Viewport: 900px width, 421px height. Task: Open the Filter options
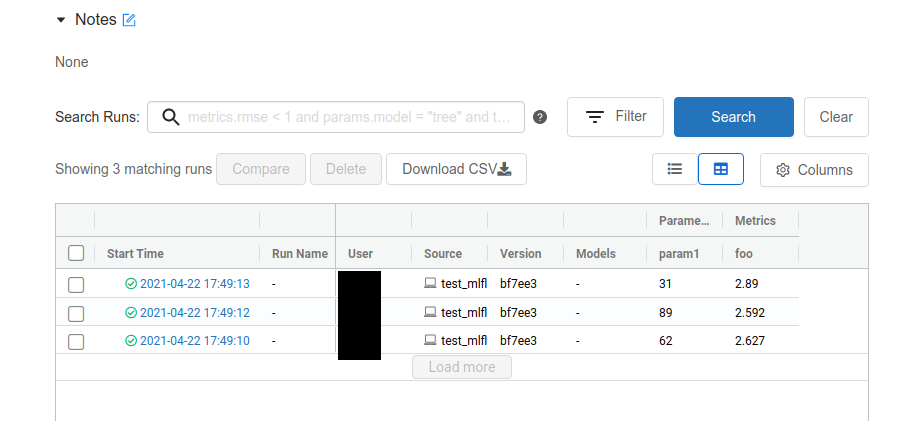(615, 117)
